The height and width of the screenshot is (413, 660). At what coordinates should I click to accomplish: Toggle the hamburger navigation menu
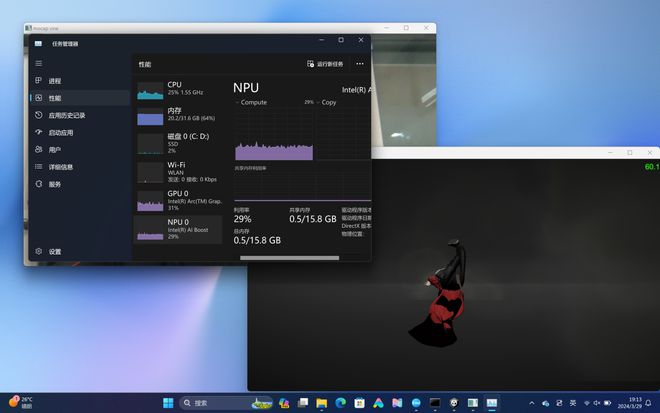[x=39, y=64]
